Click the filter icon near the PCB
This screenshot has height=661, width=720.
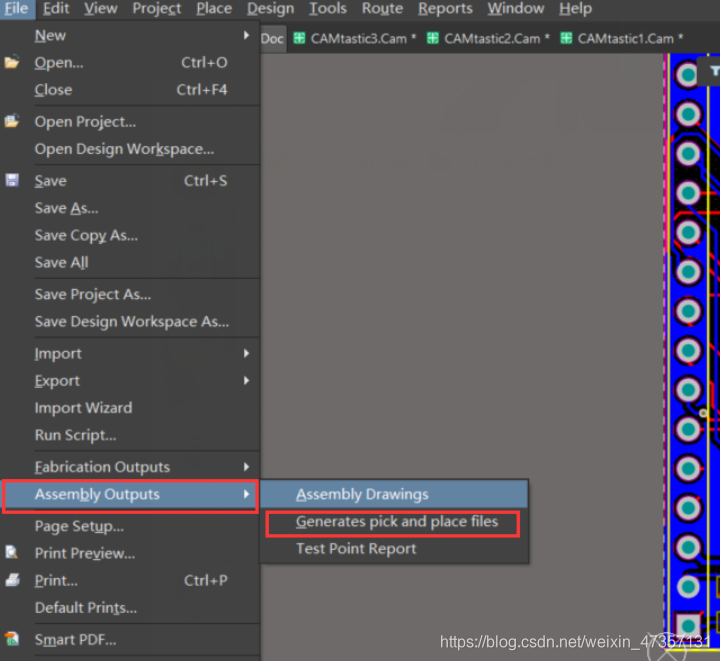(x=714, y=71)
